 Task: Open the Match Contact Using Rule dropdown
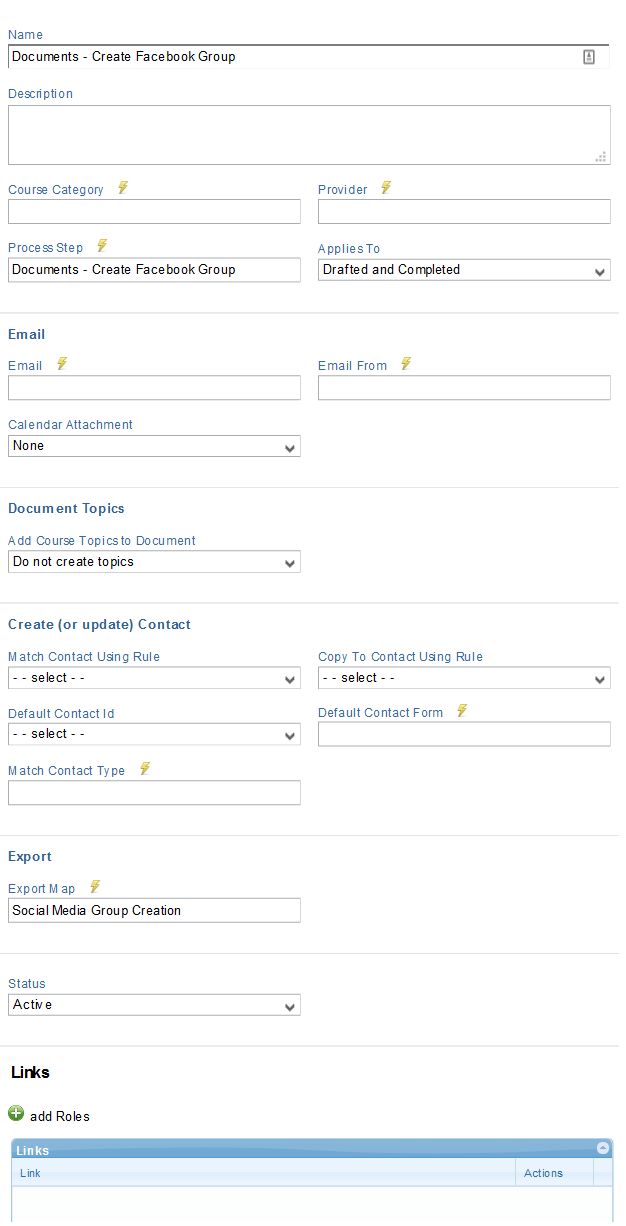(154, 678)
